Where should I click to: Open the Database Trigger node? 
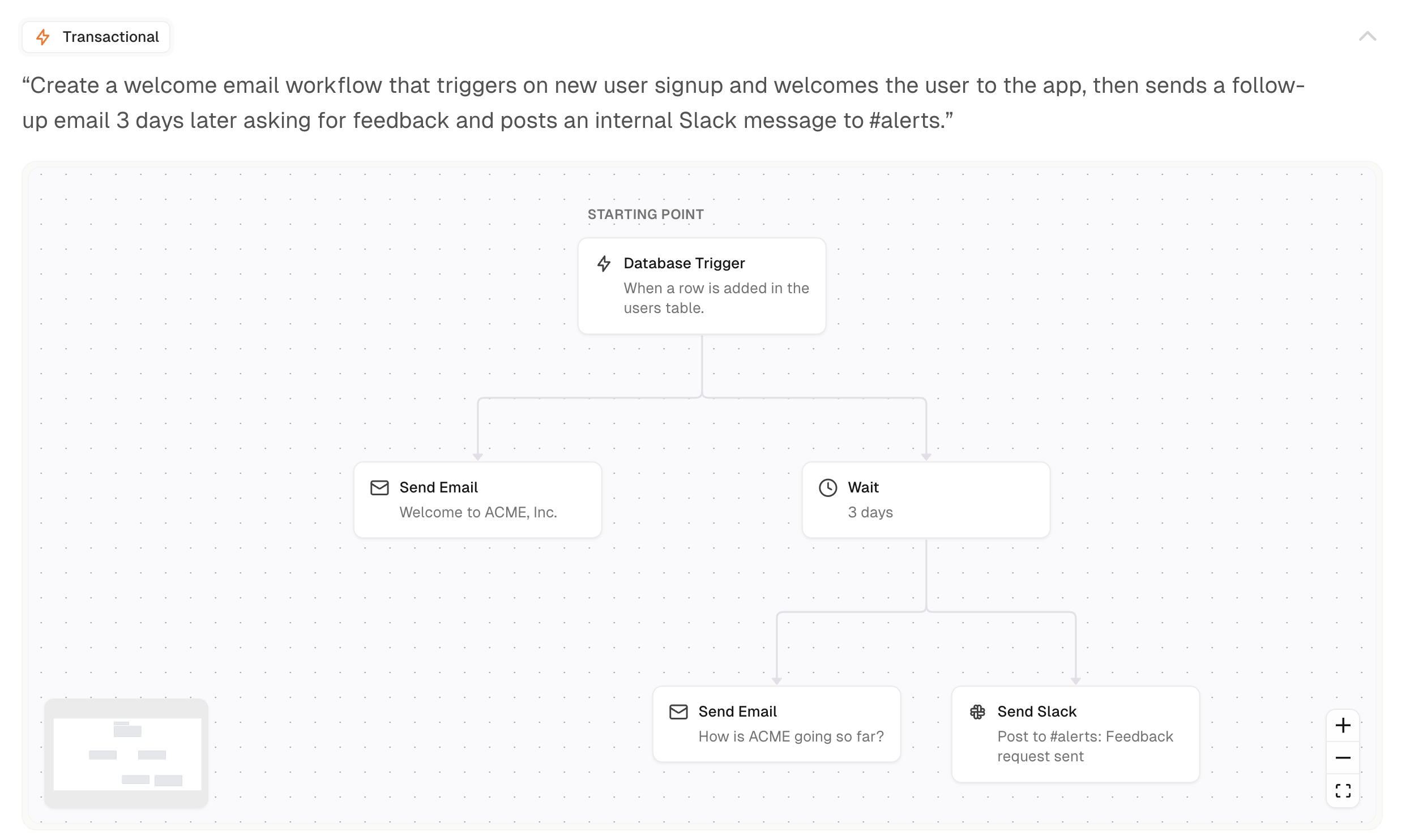click(702, 286)
